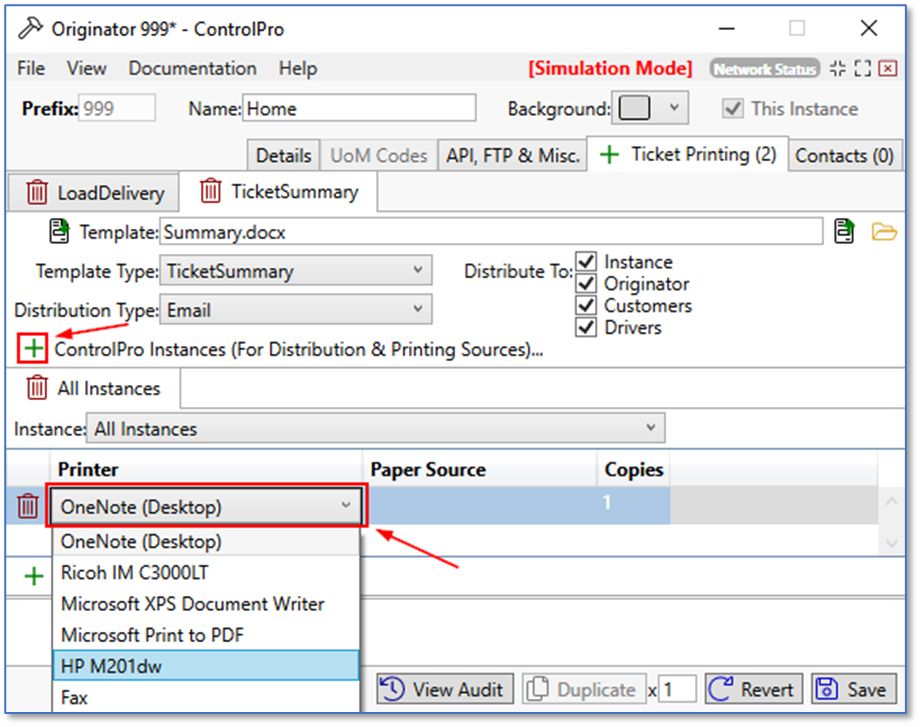Screen dimensions: 920x727
Task: Click the Save button
Action: pyautogui.click(x=852, y=690)
